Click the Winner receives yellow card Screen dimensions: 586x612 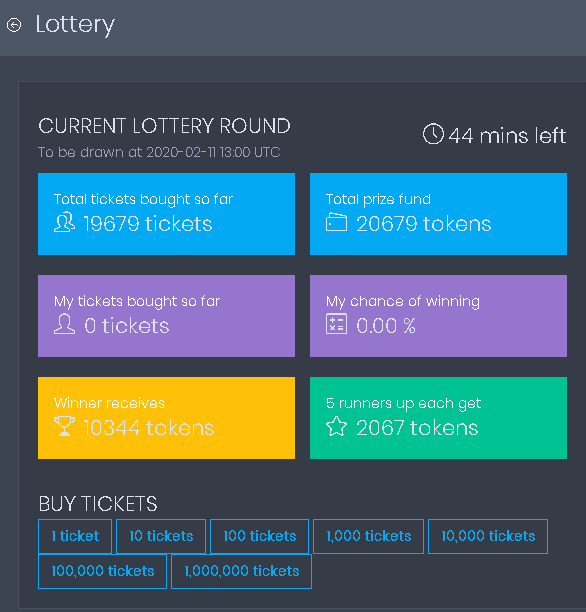[166, 418]
